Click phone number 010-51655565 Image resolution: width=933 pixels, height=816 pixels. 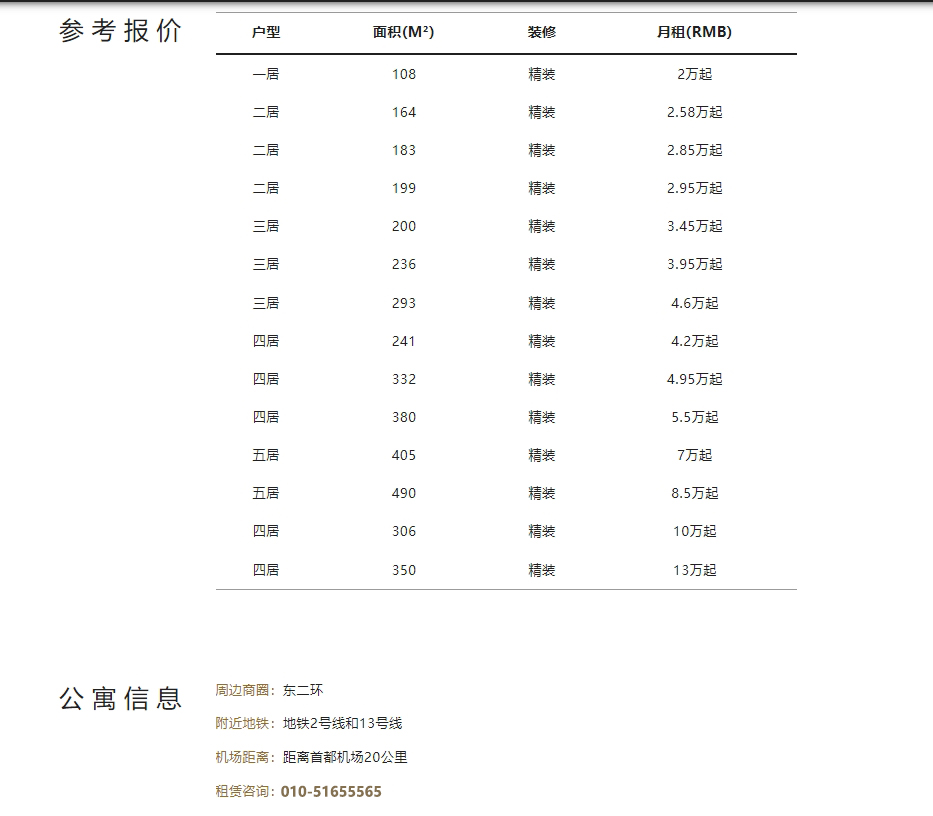(x=331, y=792)
